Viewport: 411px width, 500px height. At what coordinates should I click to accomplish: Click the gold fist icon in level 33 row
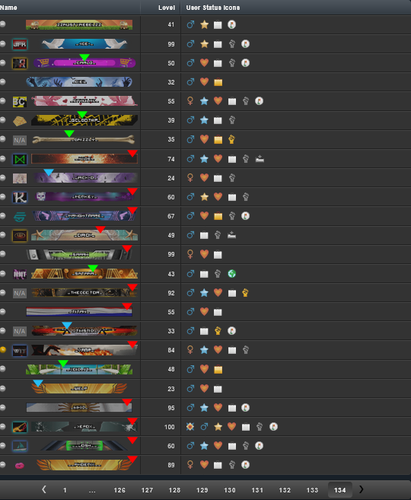[218, 331]
